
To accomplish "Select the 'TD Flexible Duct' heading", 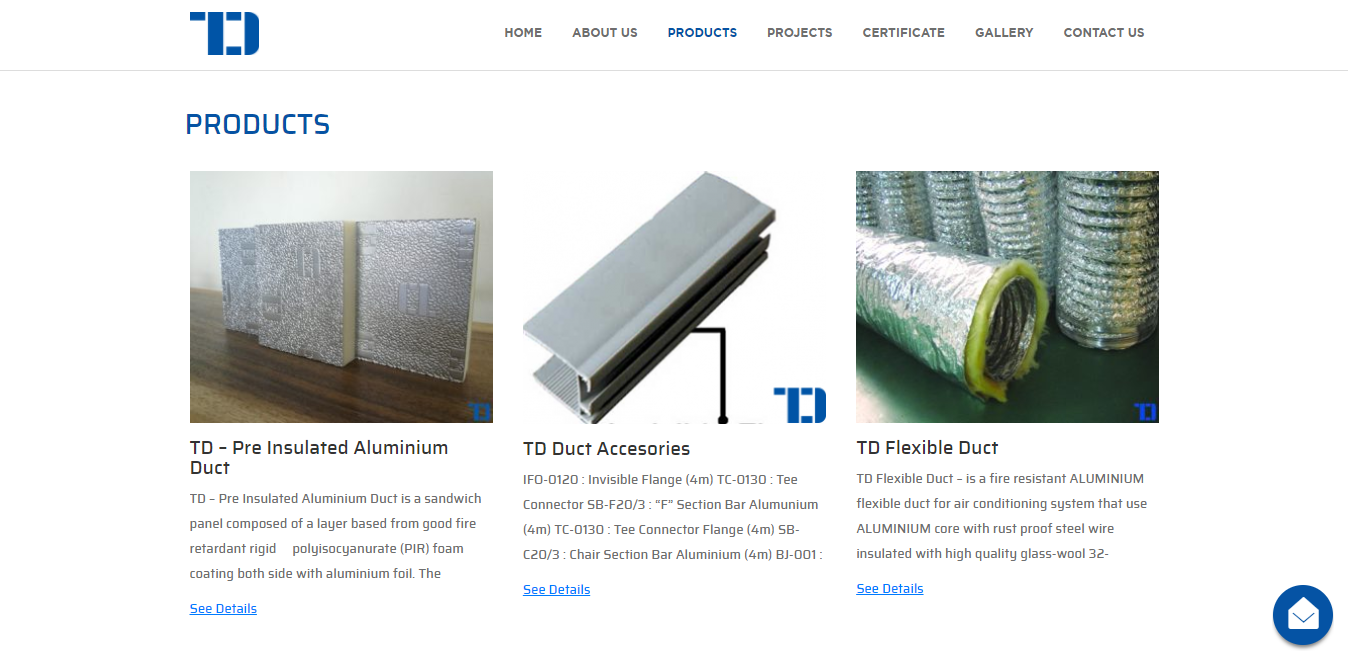I will tap(927, 448).
